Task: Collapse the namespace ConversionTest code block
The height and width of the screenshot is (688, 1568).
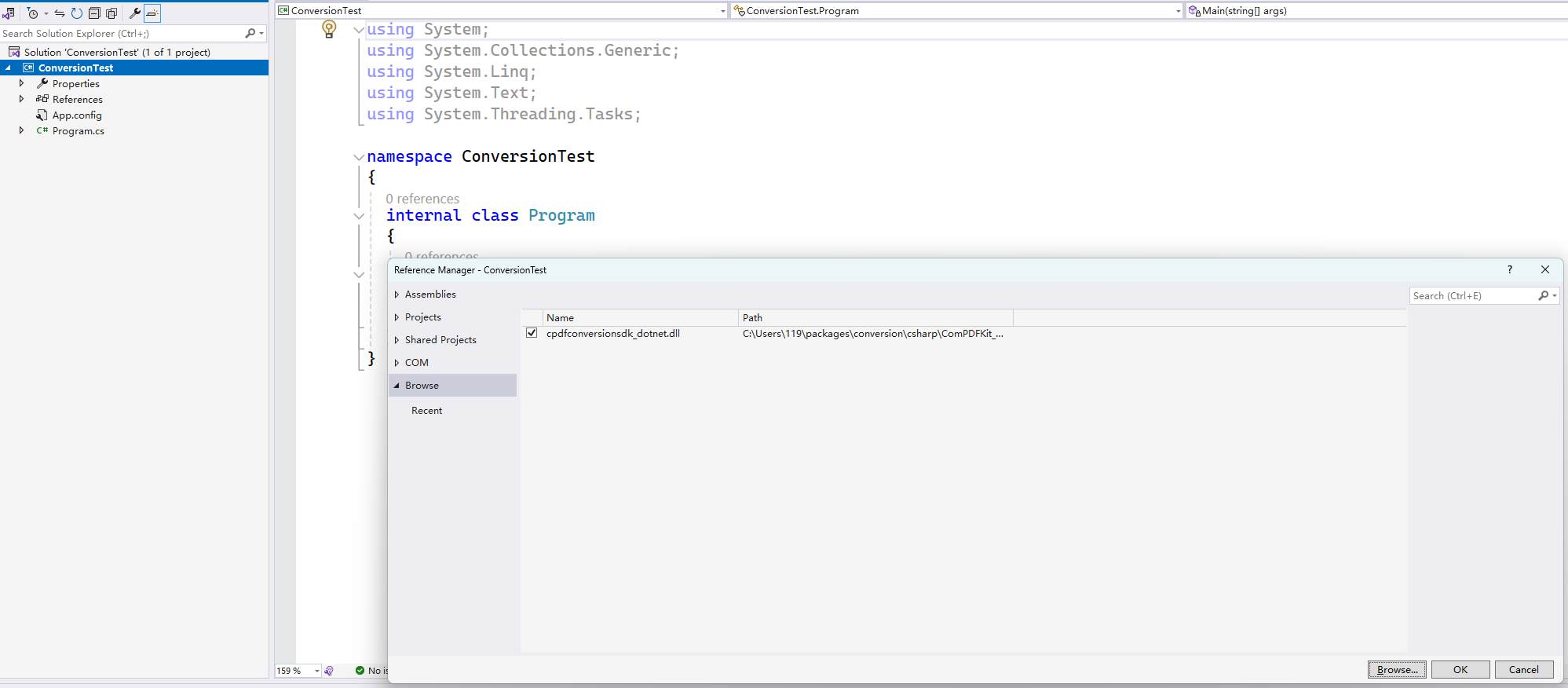Action: tap(359, 157)
